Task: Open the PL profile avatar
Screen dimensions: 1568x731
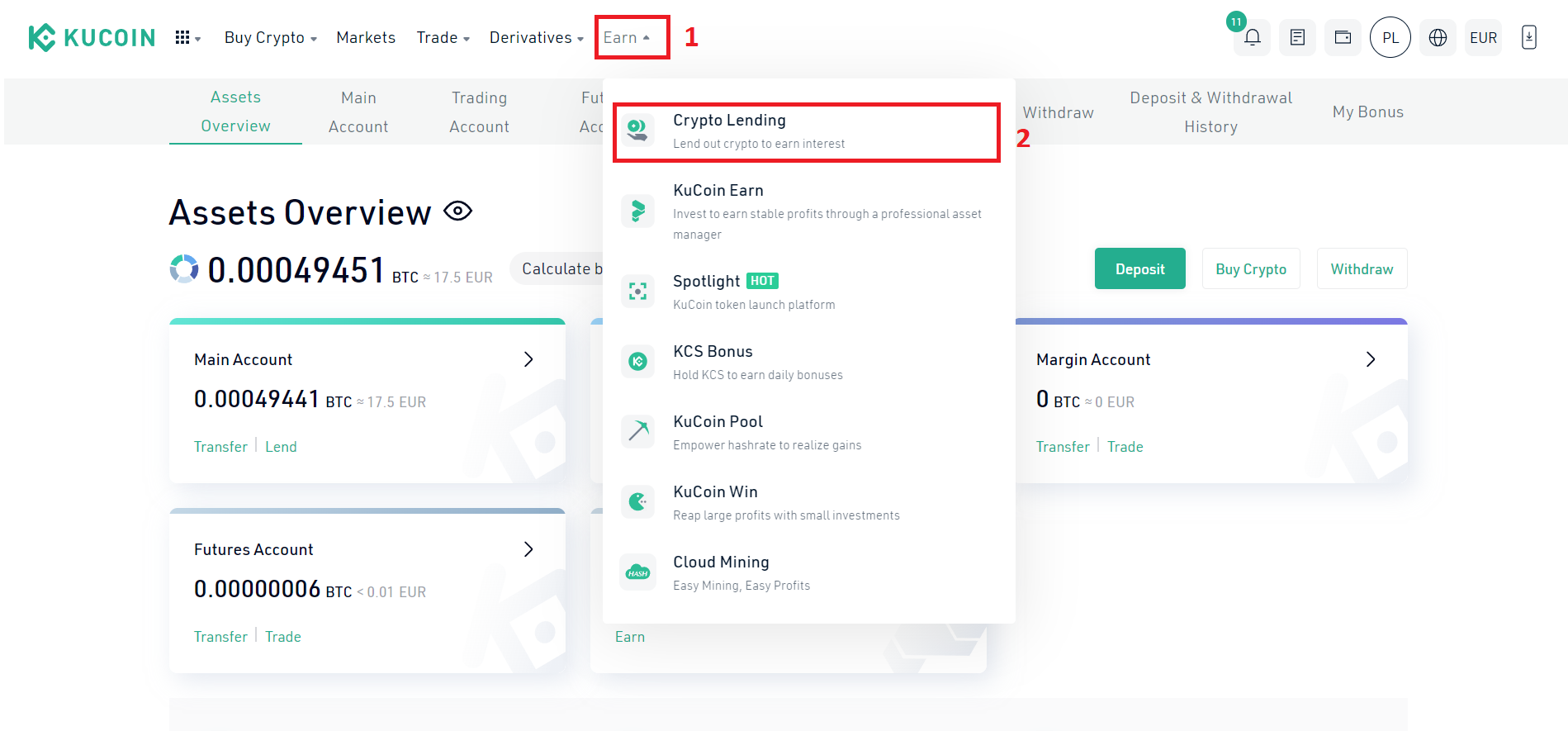Action: coord(1390,37)
